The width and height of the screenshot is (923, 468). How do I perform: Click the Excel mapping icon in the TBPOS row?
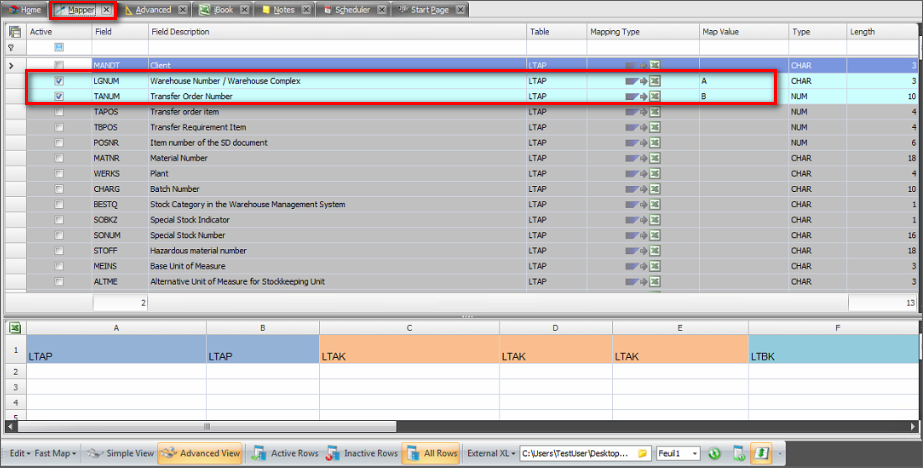coord(655,127)
